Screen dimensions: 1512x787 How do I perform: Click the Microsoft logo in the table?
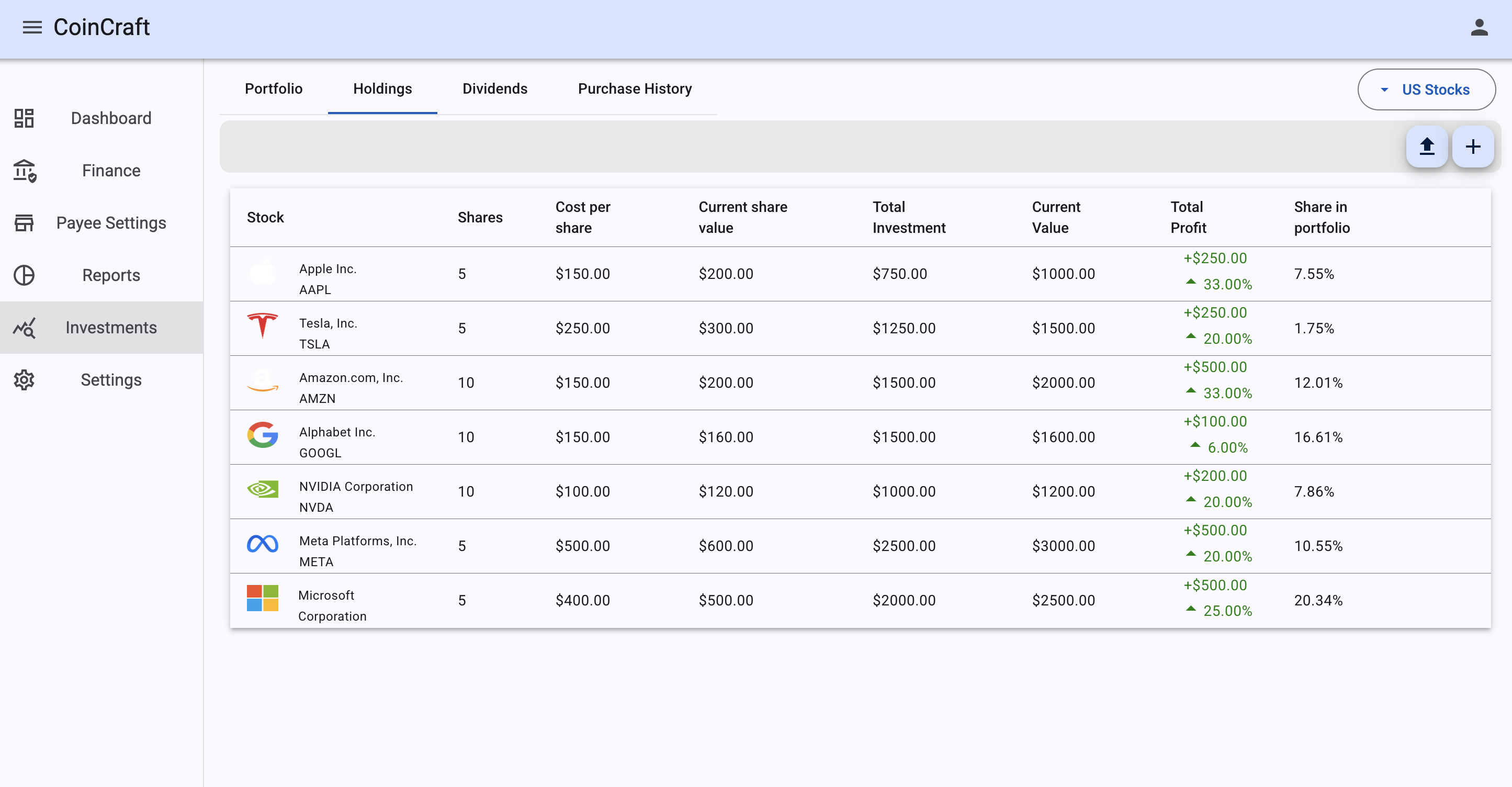262,598
